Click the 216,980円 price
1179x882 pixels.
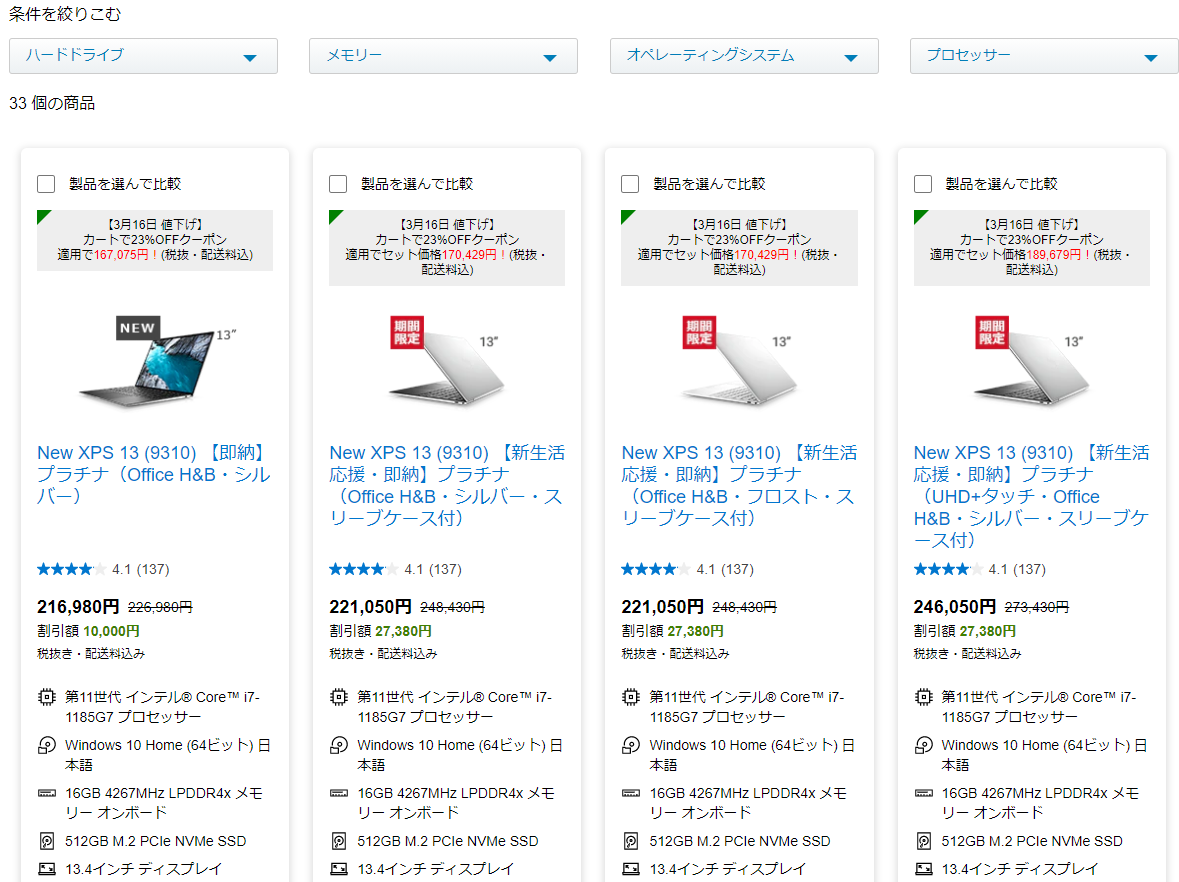coord(78,607)
